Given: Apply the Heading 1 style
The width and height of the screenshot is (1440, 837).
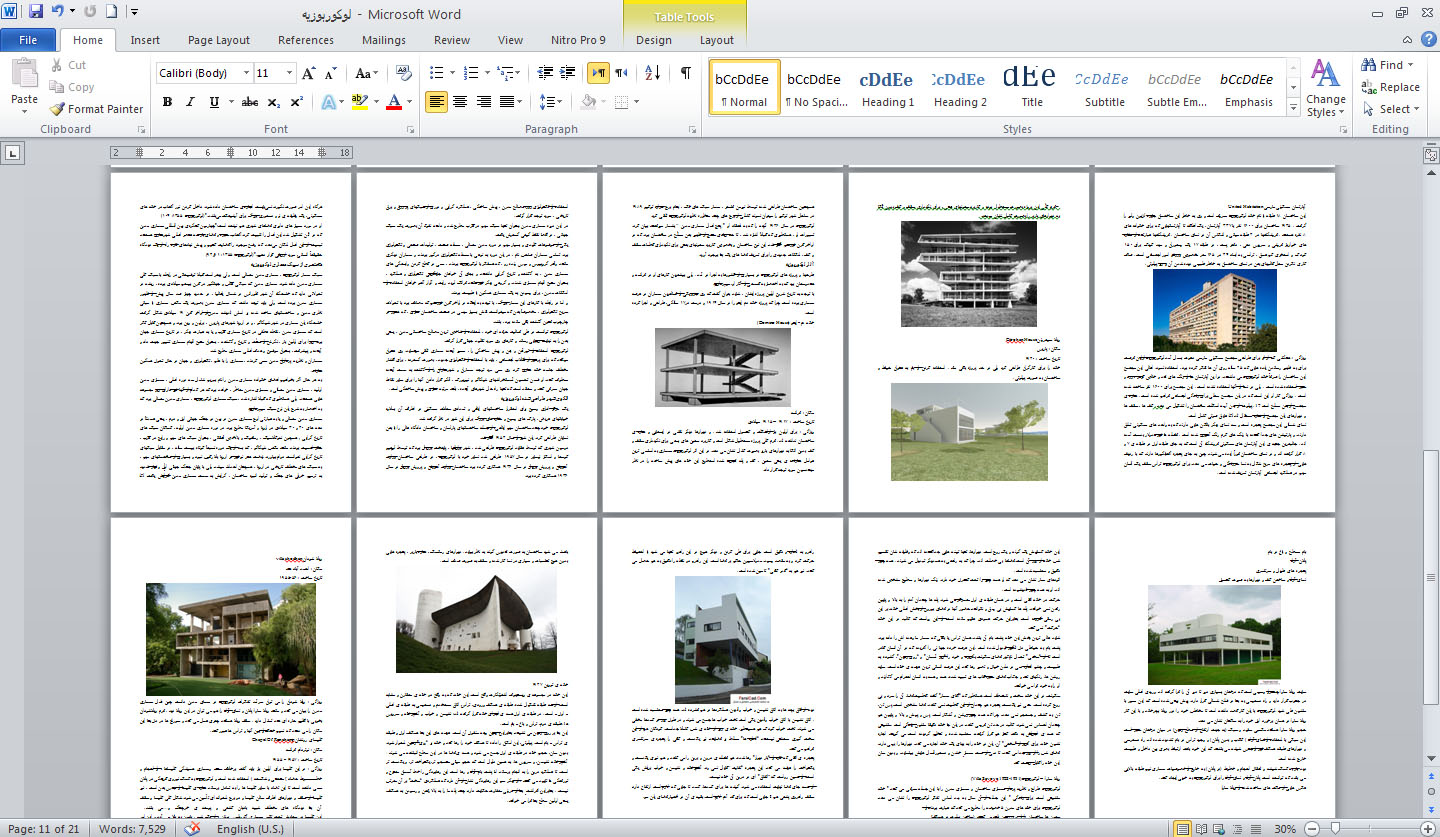Looking at the screenshot, I should click(887, 88).
